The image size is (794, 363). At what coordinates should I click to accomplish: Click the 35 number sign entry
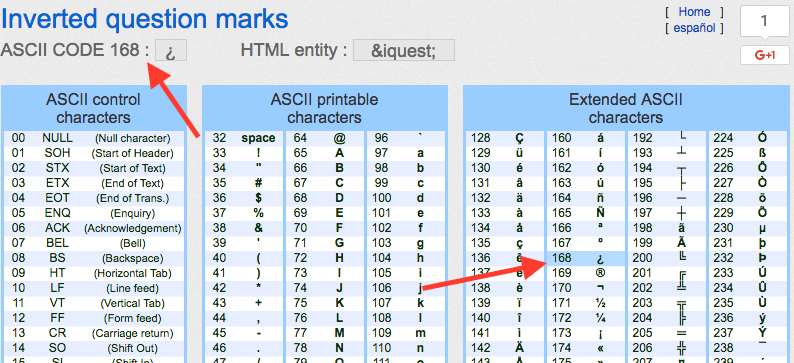244,183
